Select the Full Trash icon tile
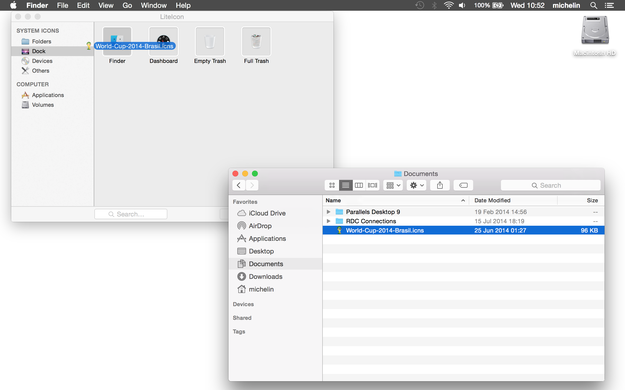 tap(256, 41)
